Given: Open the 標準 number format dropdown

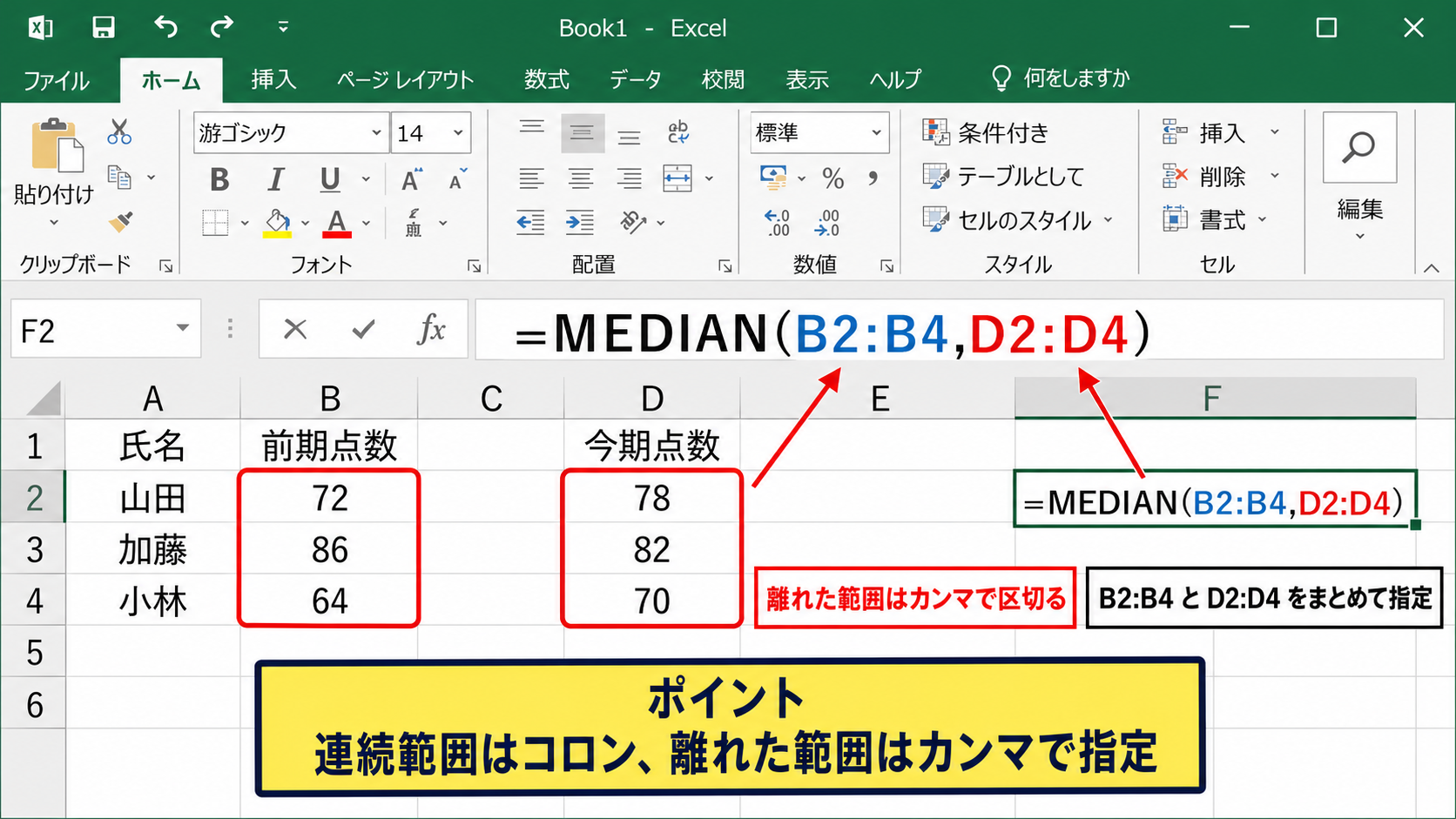Looking at the screenshot, I should pos(876,132).
